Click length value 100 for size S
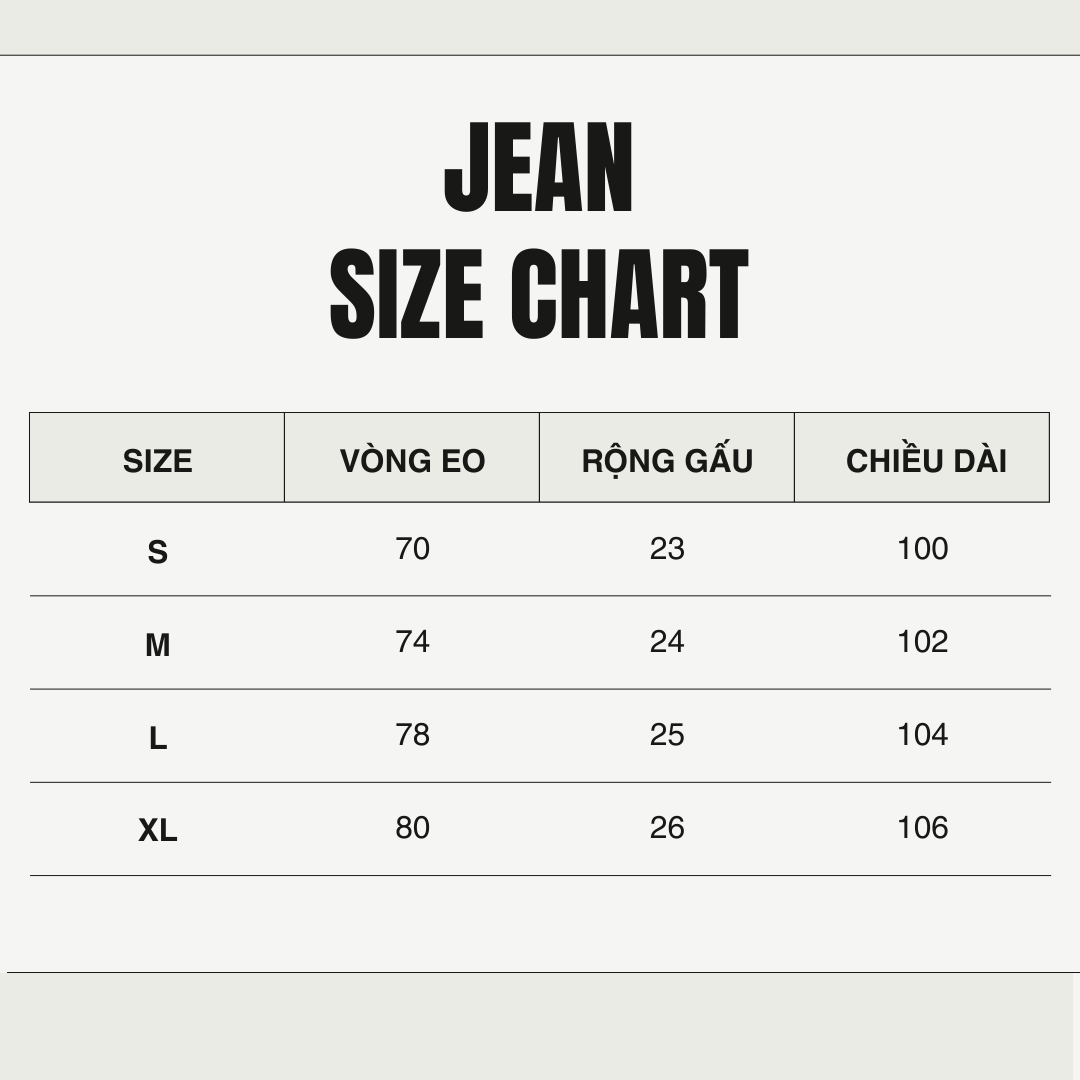The image size is (1080, 1080). tap(923, 549)
